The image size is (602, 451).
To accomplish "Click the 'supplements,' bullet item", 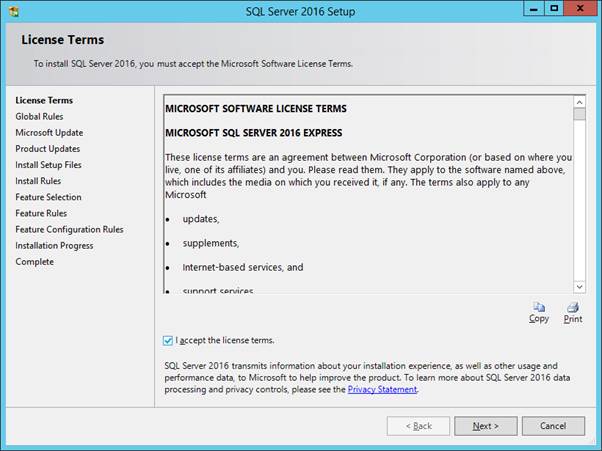I will point(211,243).
